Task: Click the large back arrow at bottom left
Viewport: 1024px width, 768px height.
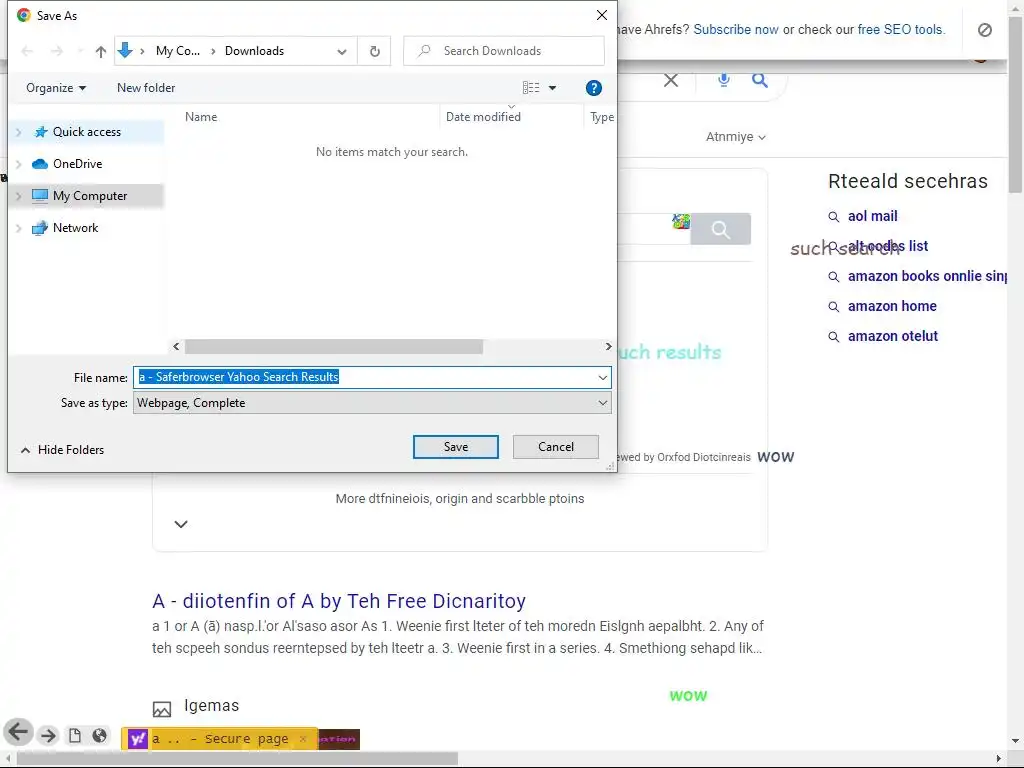Action: [18, 732]
